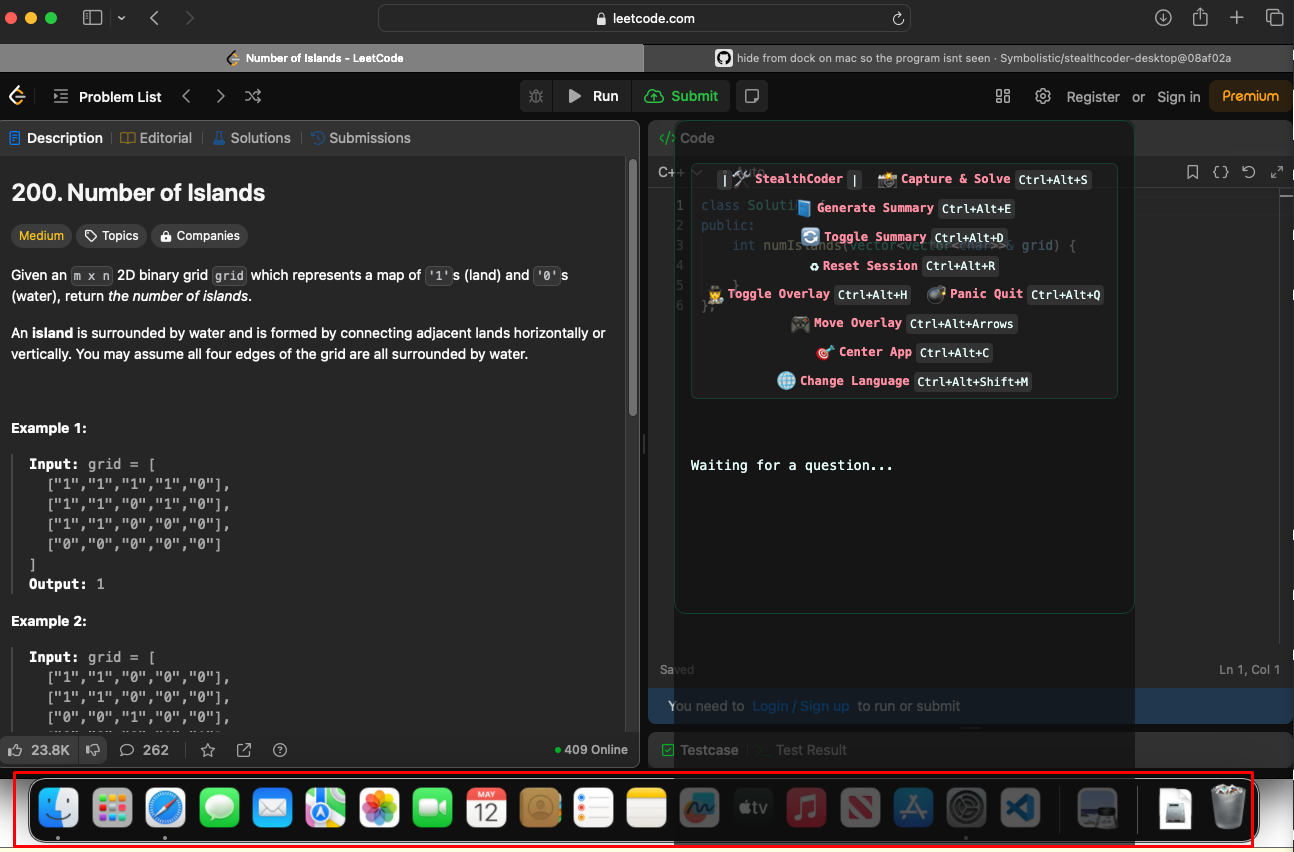Screen dimensions: 1294x852
Task: Click the 'Panic Quit' overlay label
Action: tap(986, 294)
